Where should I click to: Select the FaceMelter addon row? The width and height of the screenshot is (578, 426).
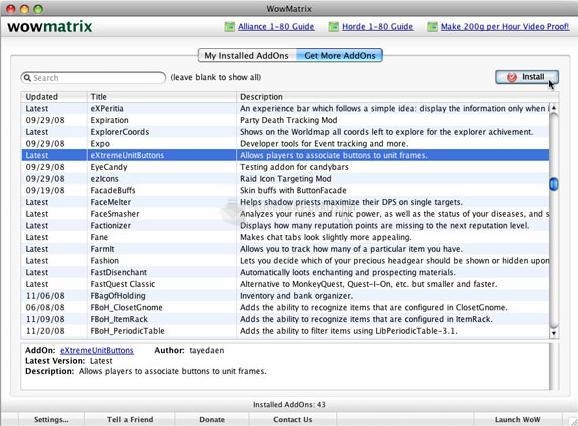pos(285,202)
